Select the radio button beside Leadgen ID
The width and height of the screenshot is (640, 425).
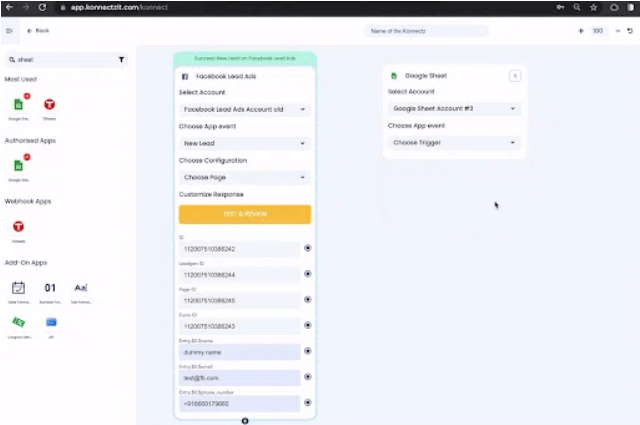click(x=308, y=274)
